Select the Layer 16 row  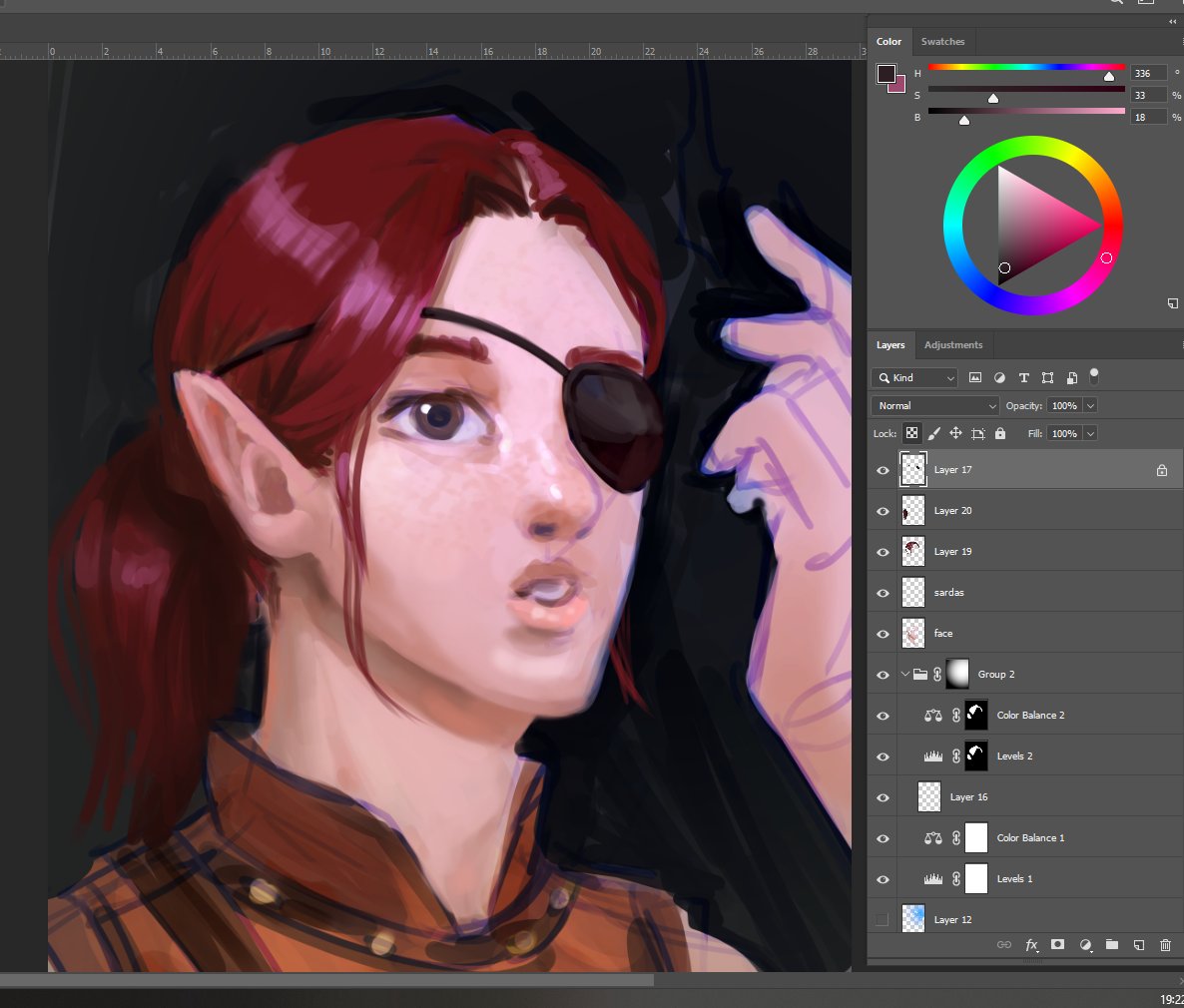1025,796
